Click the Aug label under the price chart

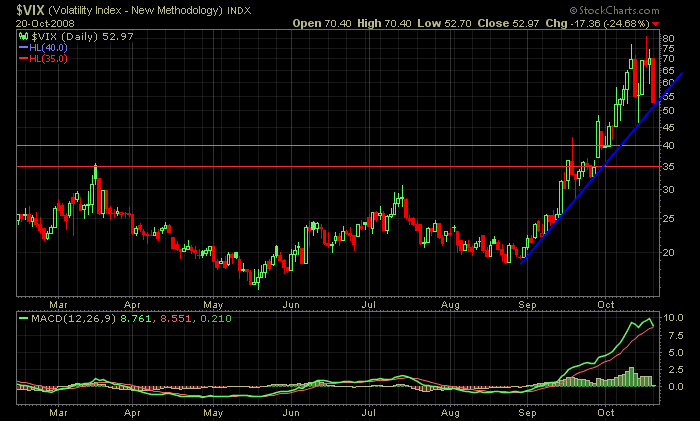[450, 304]
